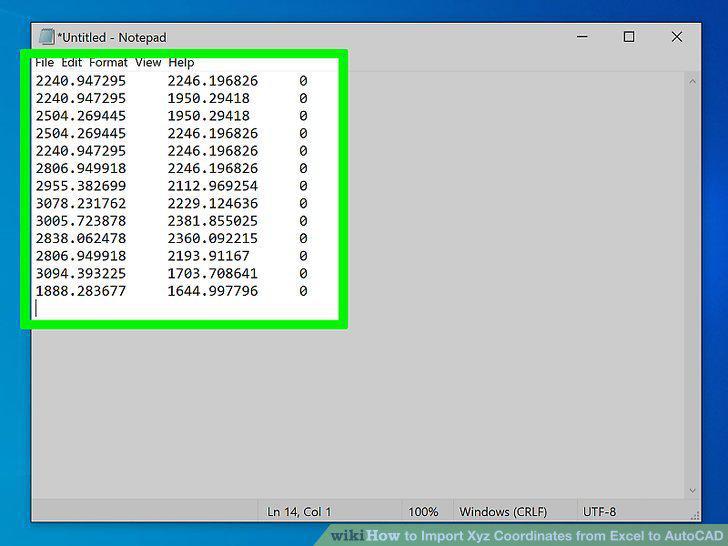Open the View menu

point(148,62)
